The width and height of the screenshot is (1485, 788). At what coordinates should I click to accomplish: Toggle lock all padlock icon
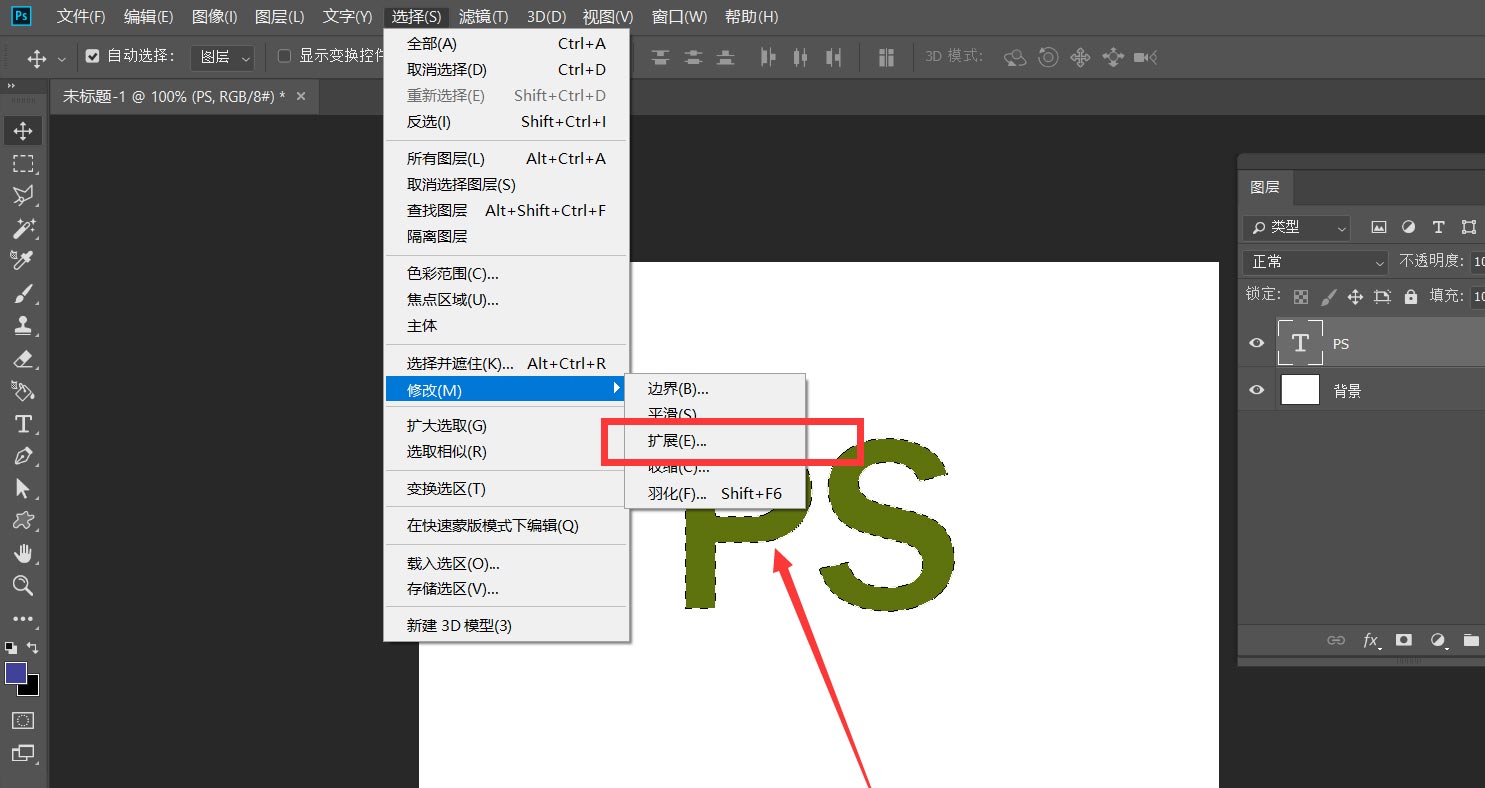tap(1410, 297)
